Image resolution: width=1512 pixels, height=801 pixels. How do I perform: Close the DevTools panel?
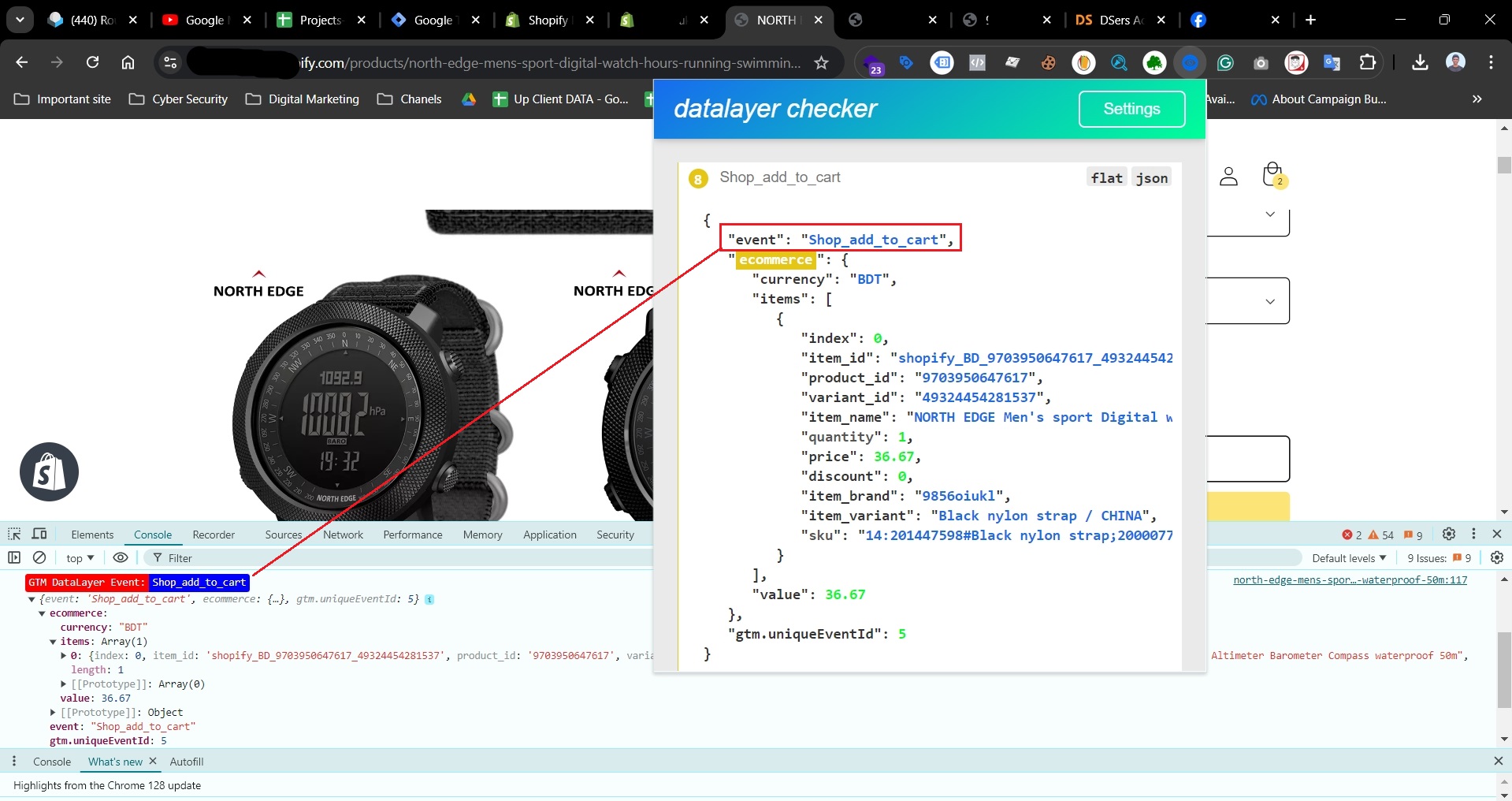coord(1497,534)
